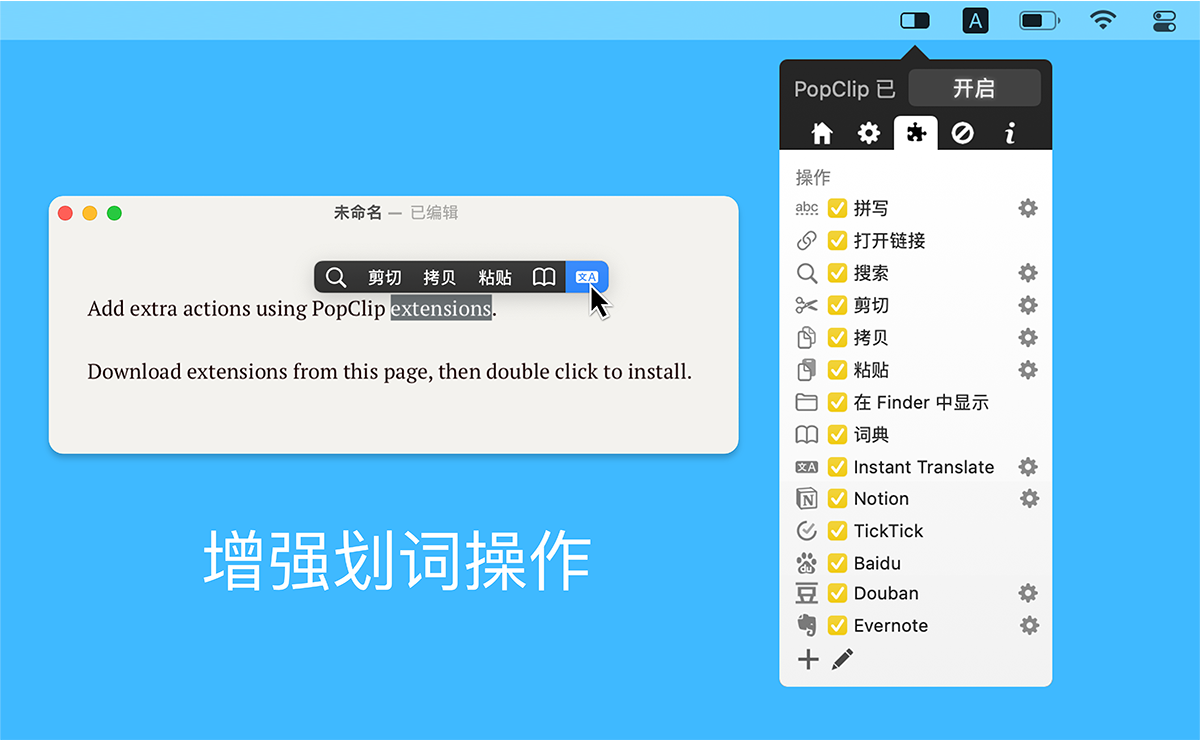Open the input source menu from the menu bar

pyautogui.click(x=975, y=19)
